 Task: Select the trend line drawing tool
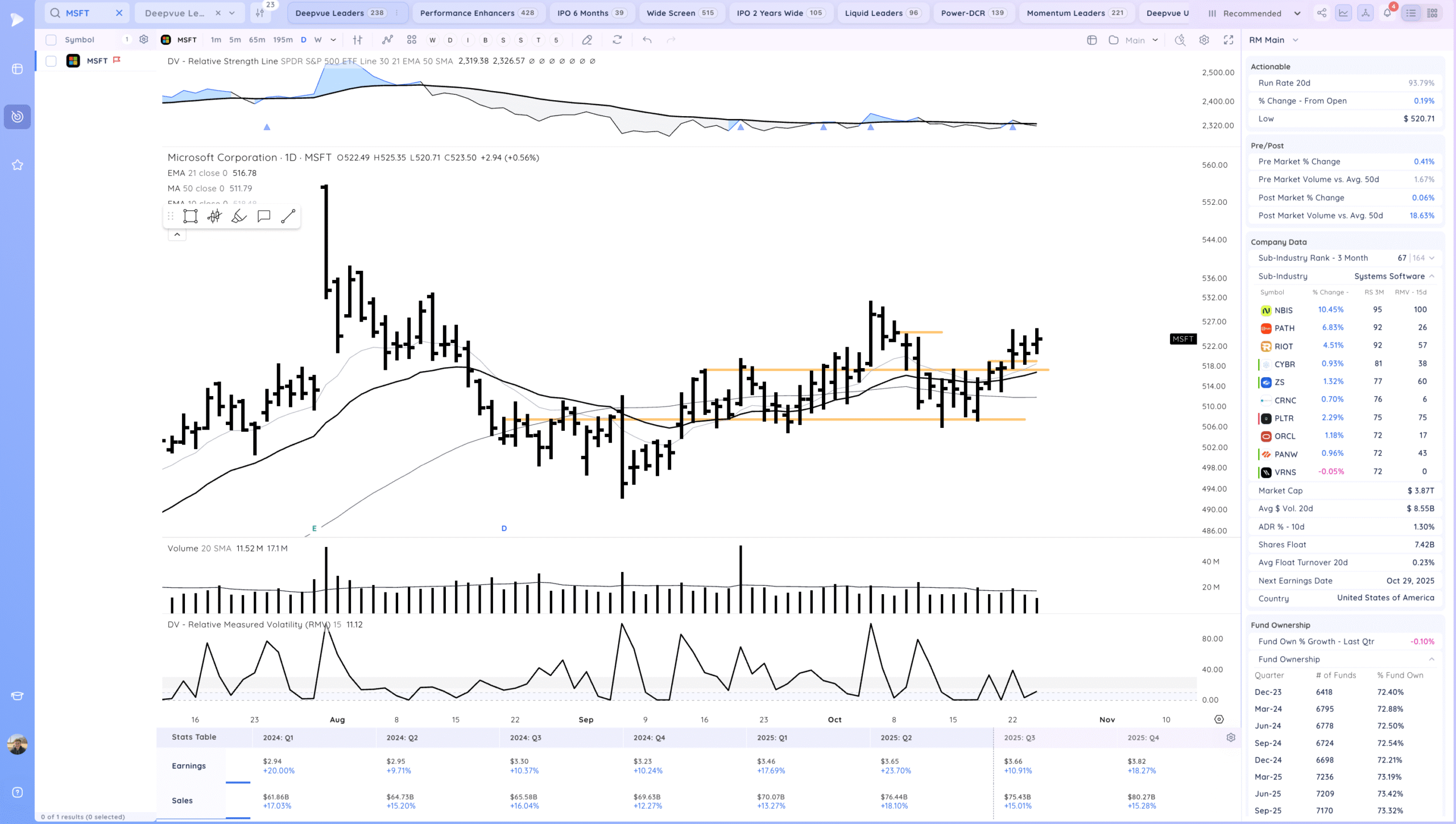tap(288, 216)
